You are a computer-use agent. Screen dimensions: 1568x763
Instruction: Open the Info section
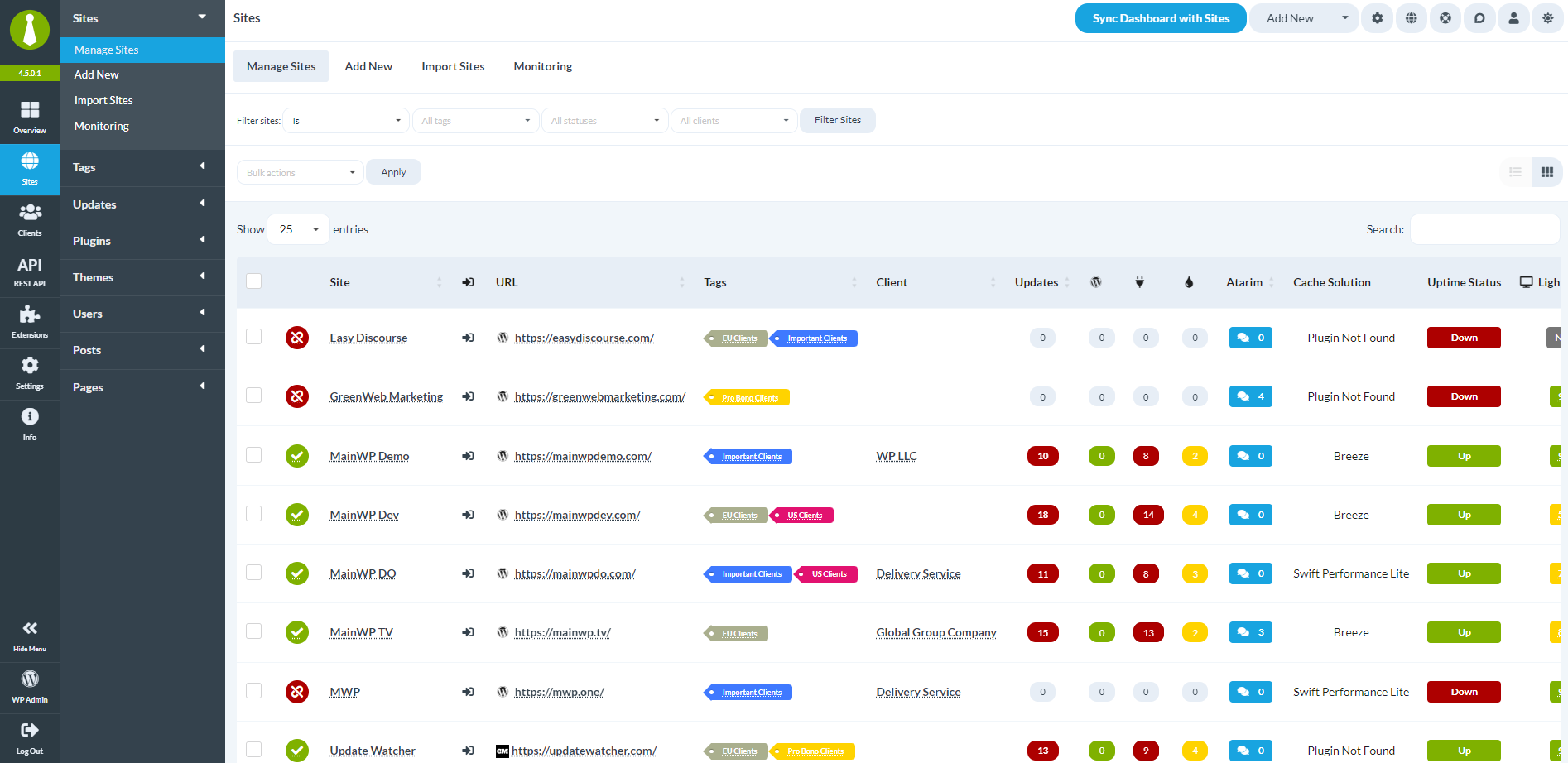(x=30, y=425)
